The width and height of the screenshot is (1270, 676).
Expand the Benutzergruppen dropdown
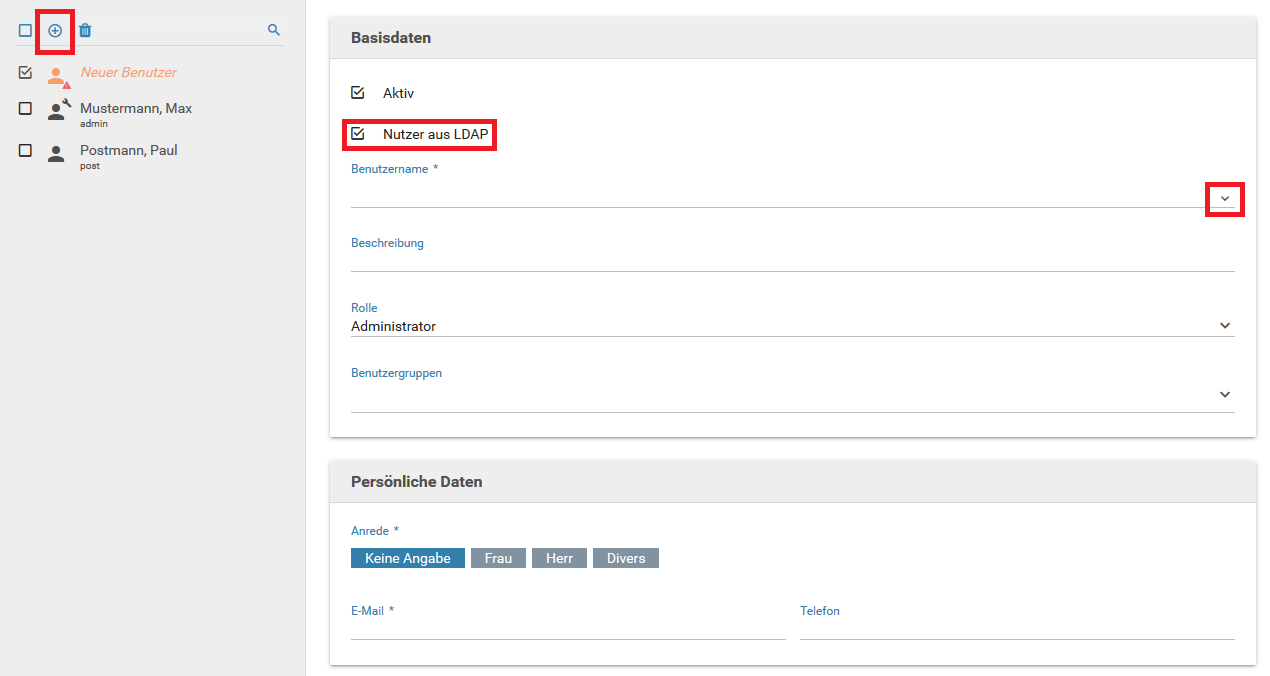tap(1224, 395)
